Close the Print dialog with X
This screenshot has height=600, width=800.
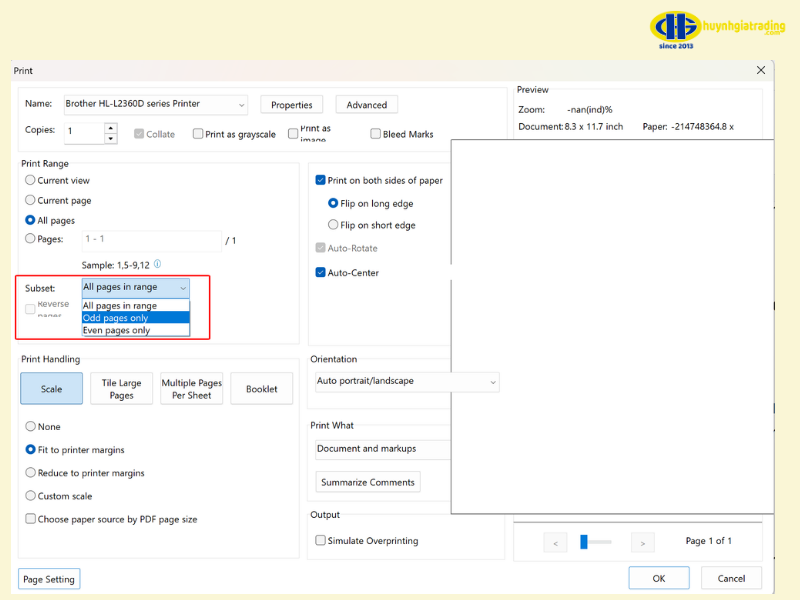point(761,70)
